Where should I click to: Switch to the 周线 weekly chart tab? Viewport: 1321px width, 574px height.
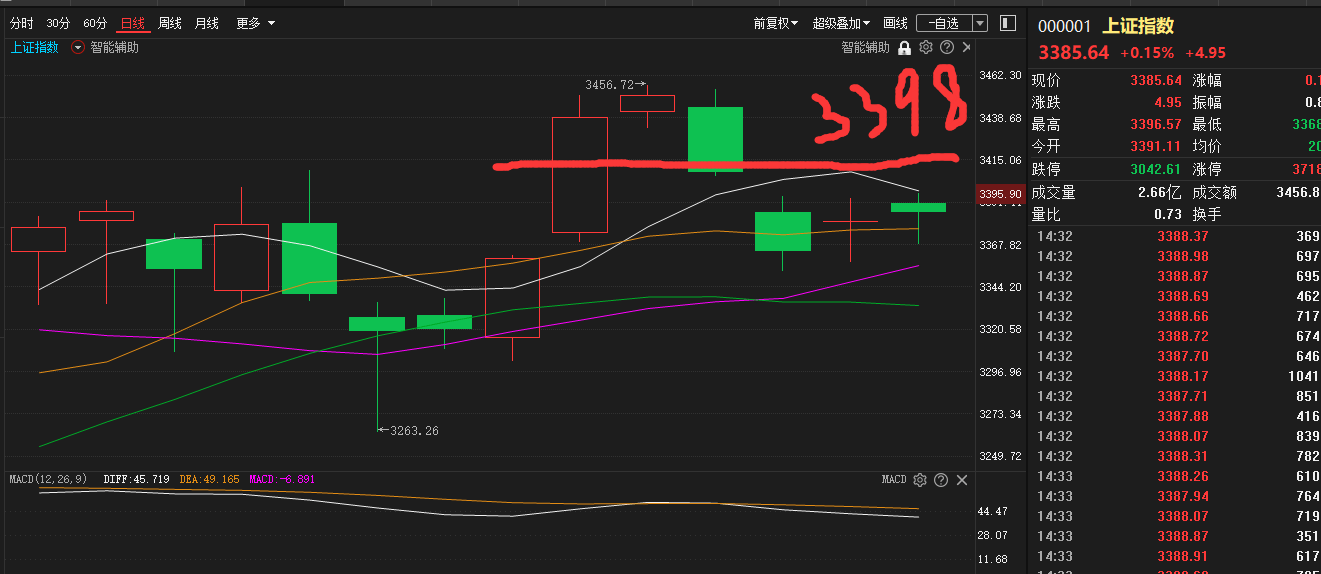coord(170,23)
